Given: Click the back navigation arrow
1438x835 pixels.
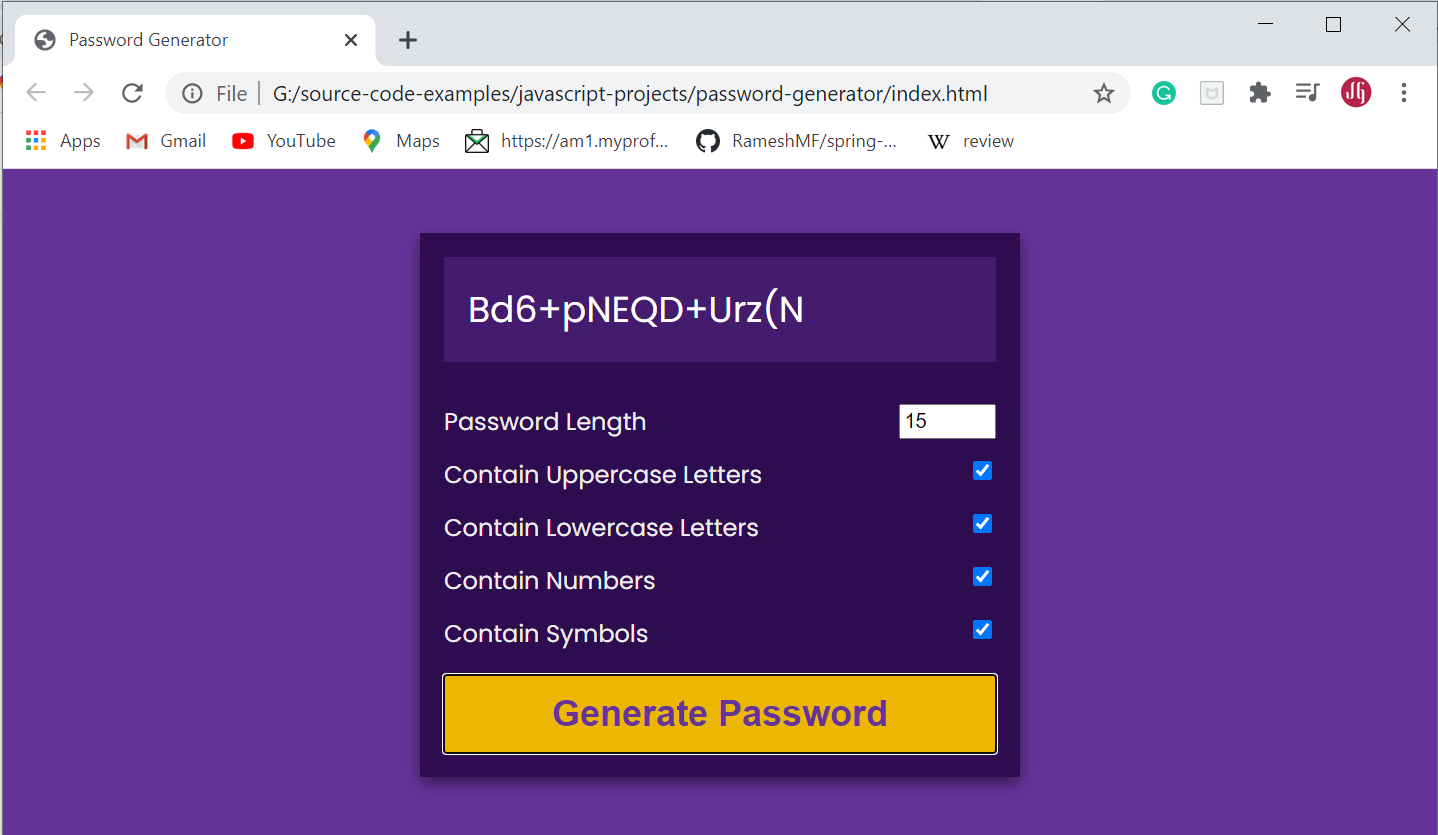Looking at the screenshot, I should pos(36,93).
